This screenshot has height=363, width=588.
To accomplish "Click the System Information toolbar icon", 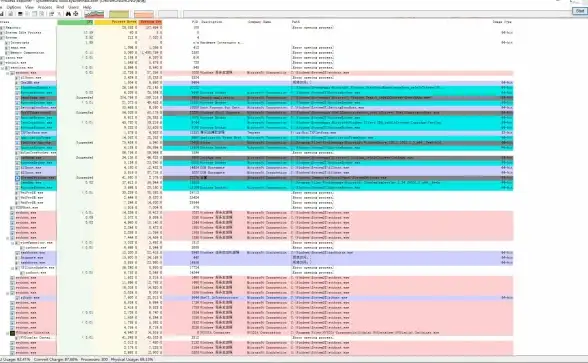I will click(x=20, y=14).
